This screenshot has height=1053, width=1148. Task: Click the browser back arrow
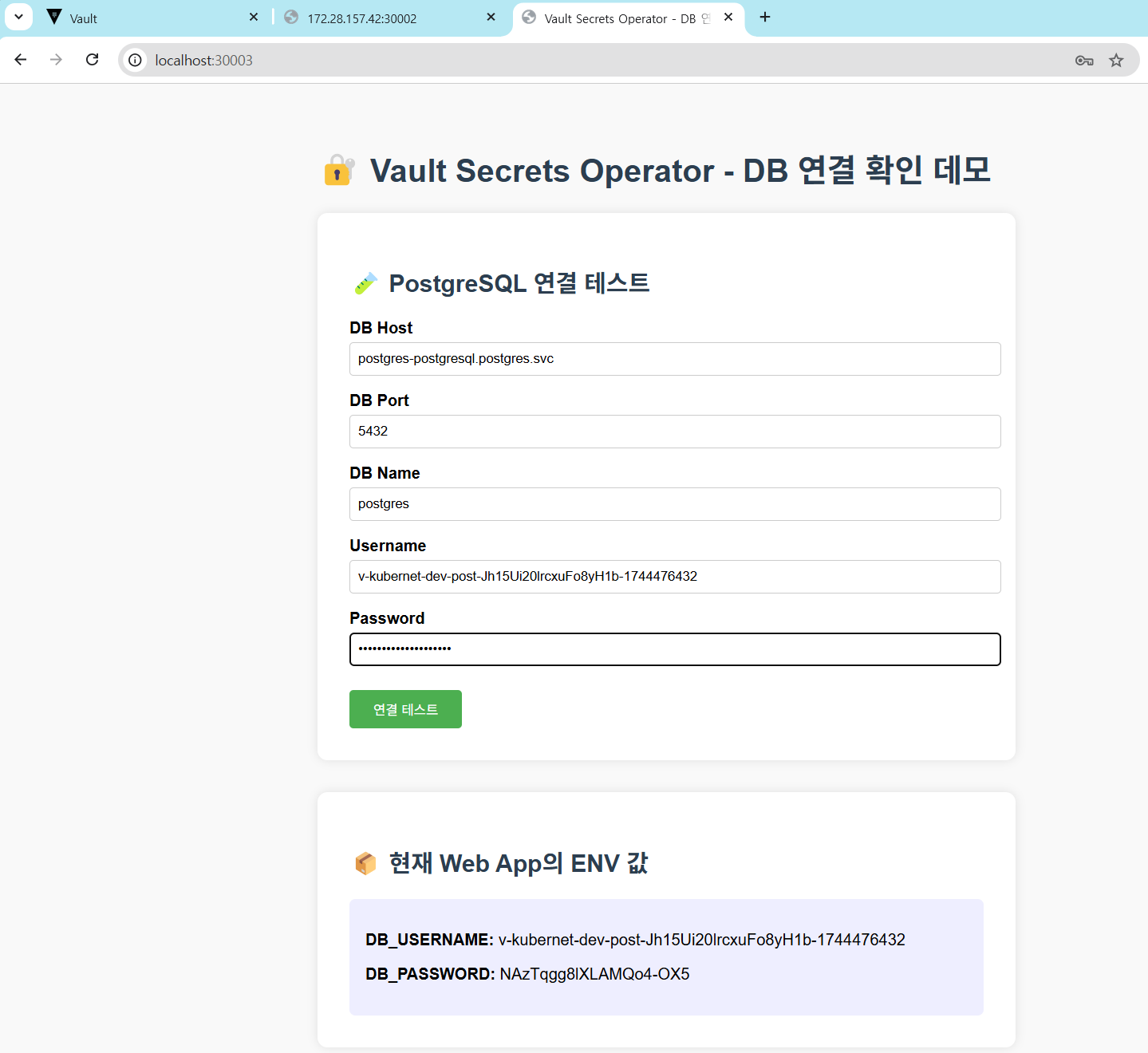tap(21, 60)
